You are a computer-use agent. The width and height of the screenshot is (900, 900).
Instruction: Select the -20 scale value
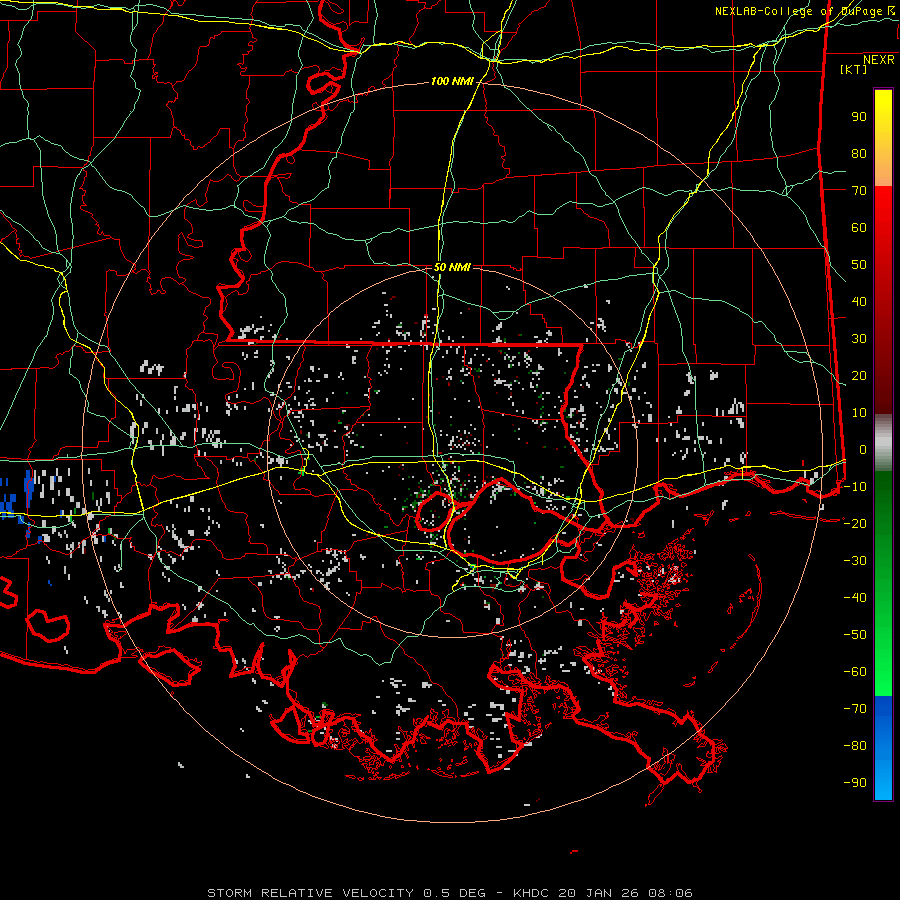pos(855,524)
